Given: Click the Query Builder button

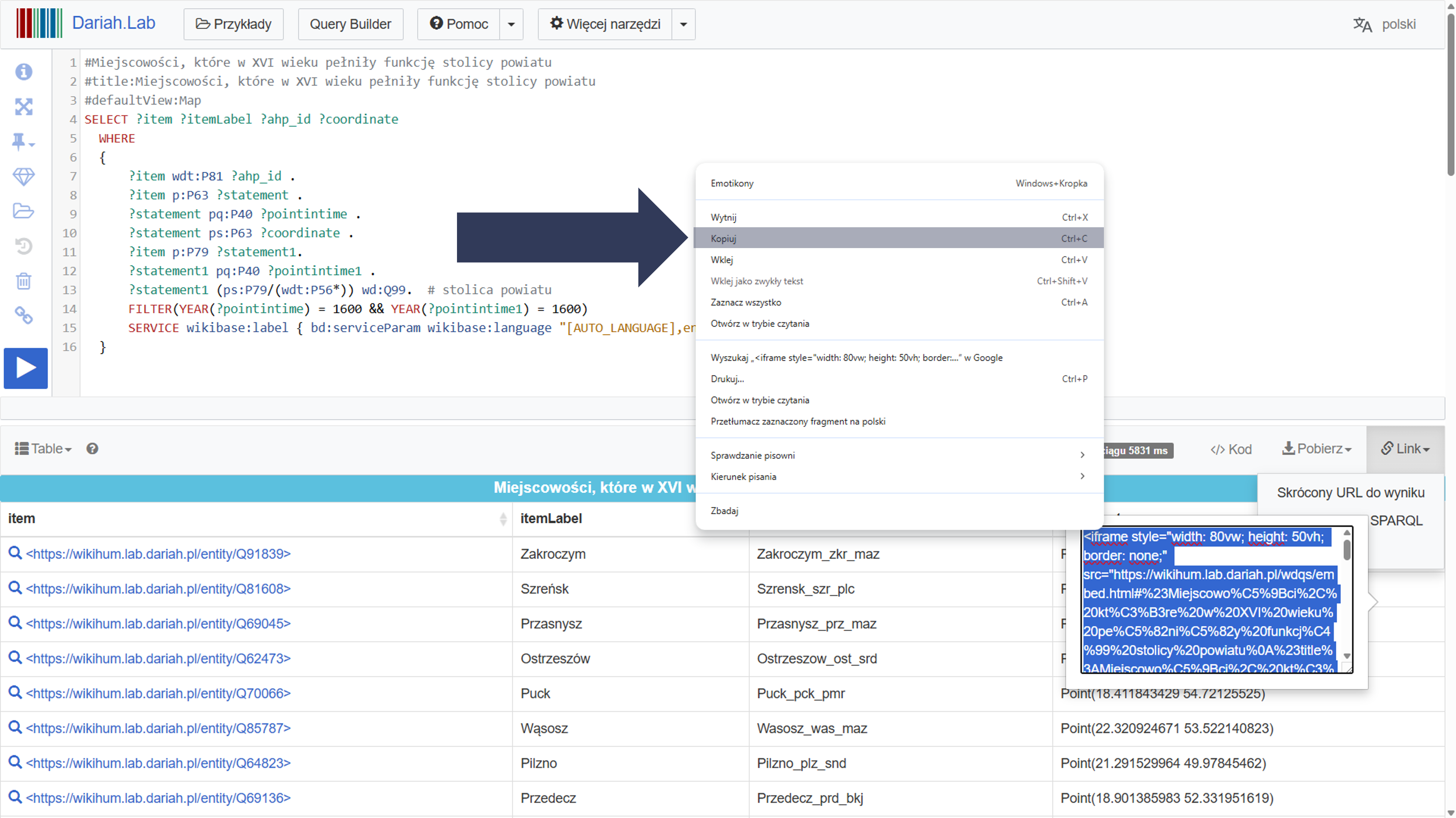Looking at the screenshot, I should pos(350,24).
